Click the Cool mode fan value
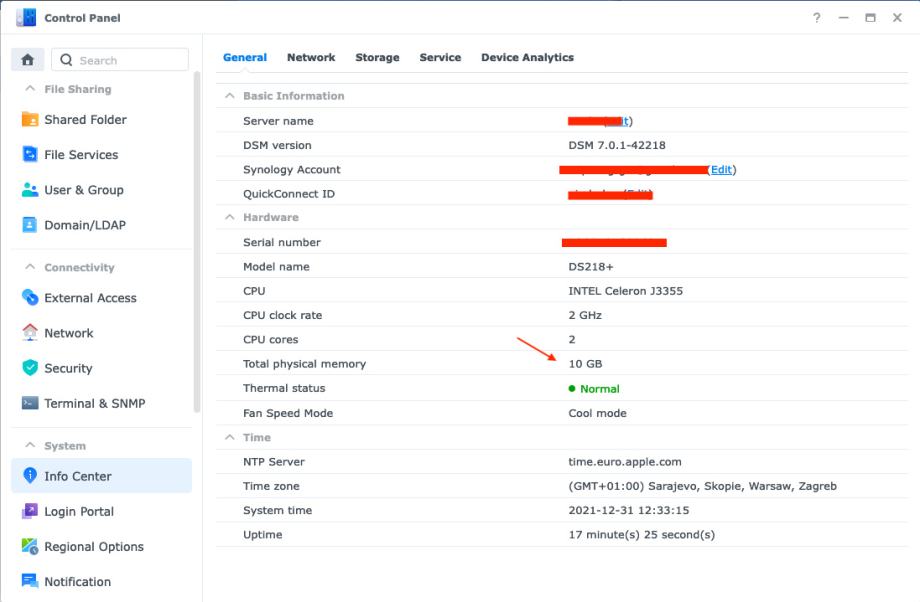920x602 pixels. click(x=597, y=413)
